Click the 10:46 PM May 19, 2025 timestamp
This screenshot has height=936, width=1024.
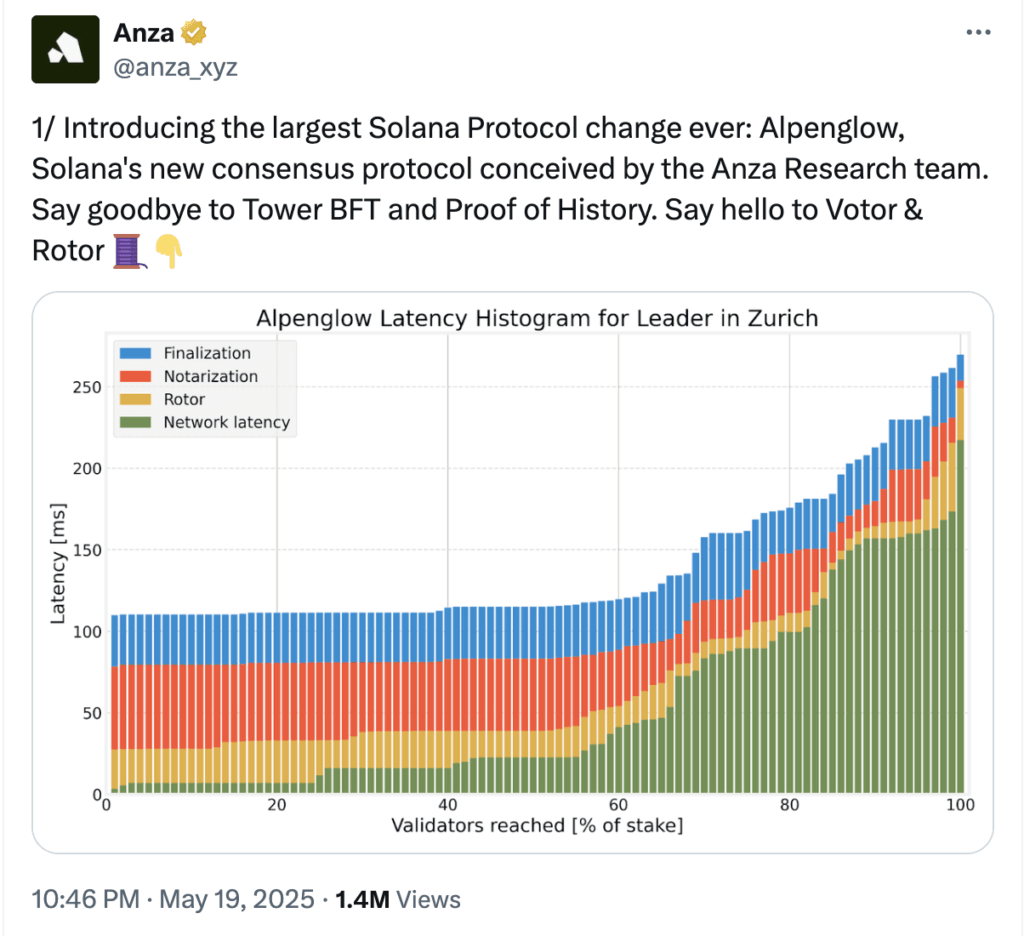click(172, 899)
